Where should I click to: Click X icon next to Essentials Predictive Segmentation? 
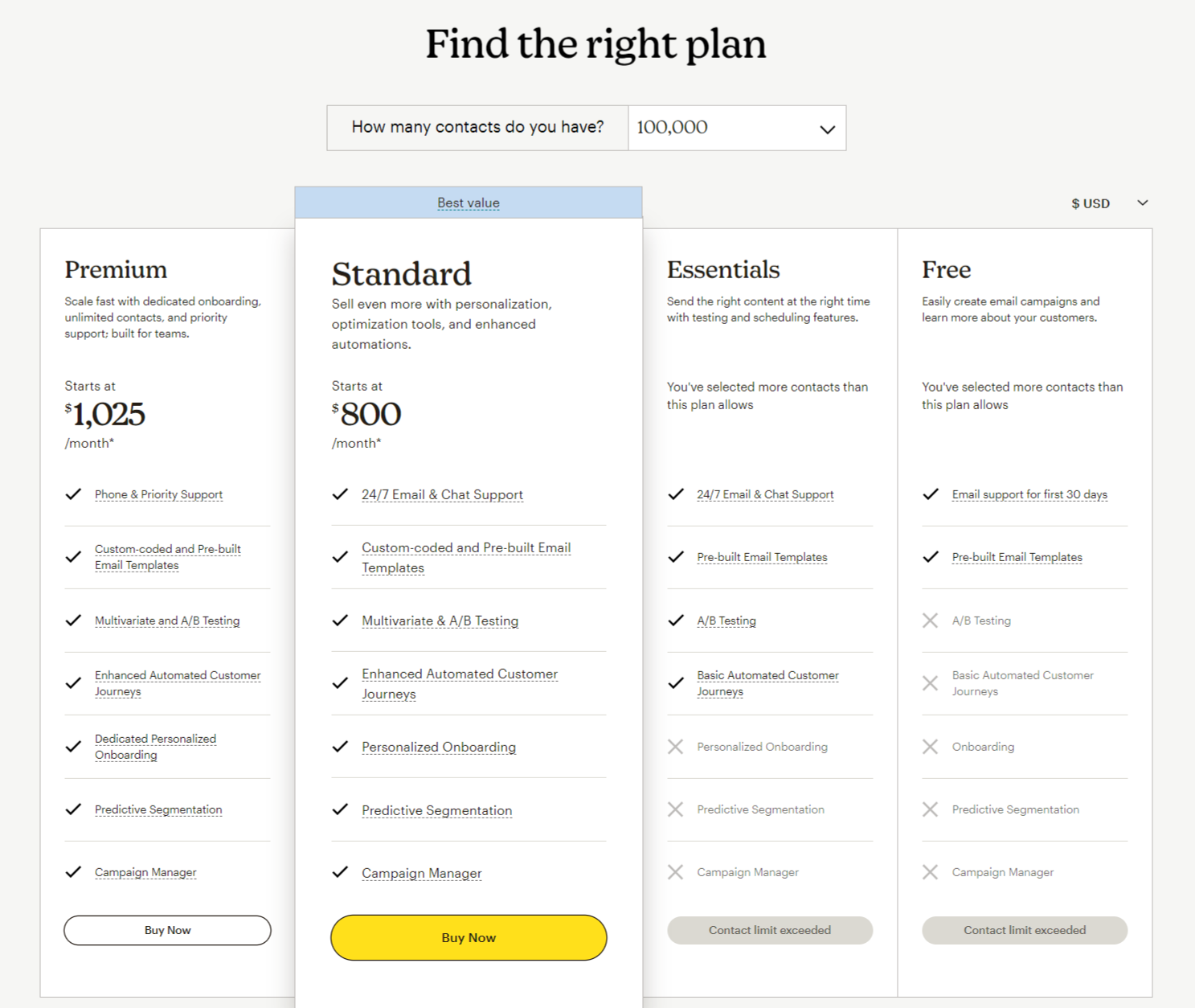[x=675, y=809]
